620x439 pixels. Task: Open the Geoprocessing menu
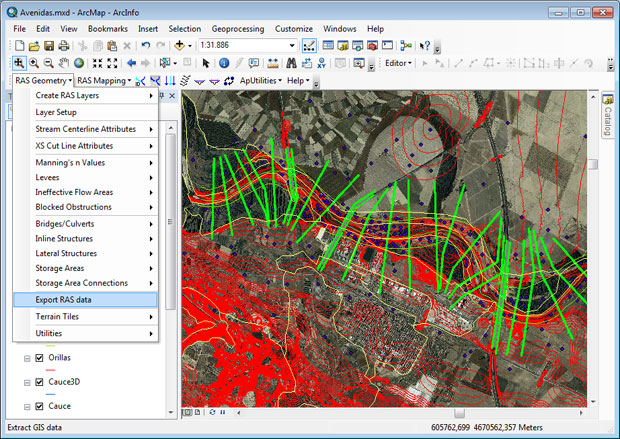click(x=238, y=29)
